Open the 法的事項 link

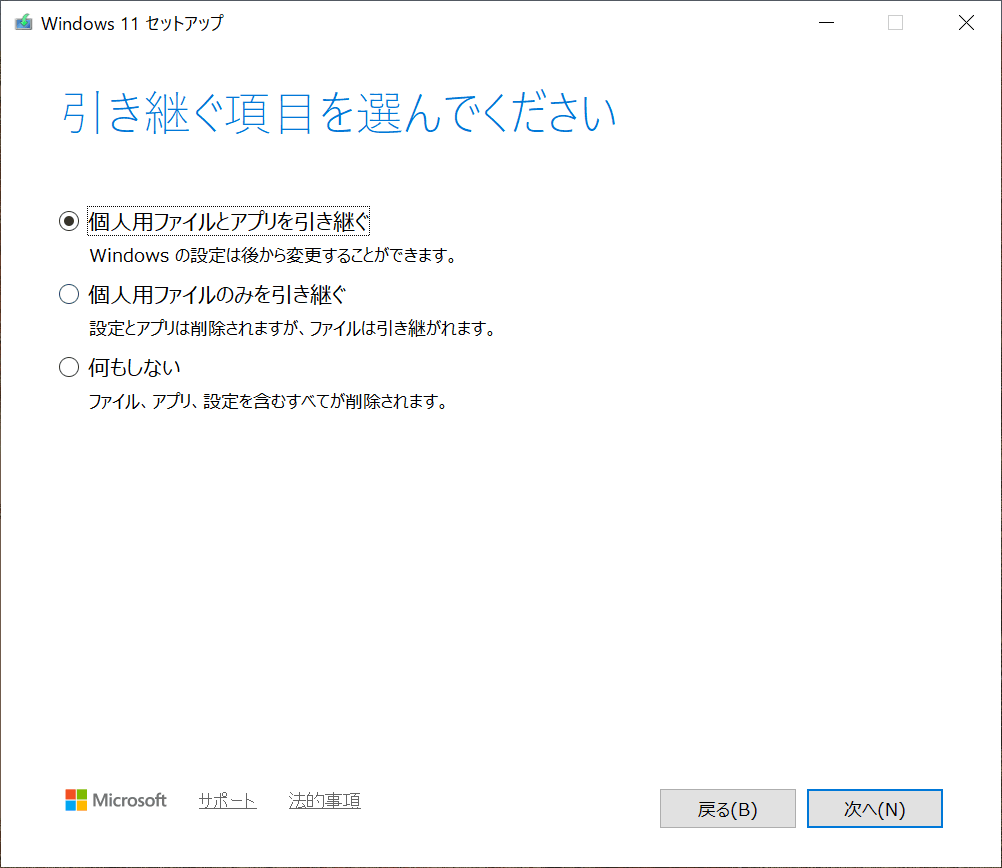[324, 801]
